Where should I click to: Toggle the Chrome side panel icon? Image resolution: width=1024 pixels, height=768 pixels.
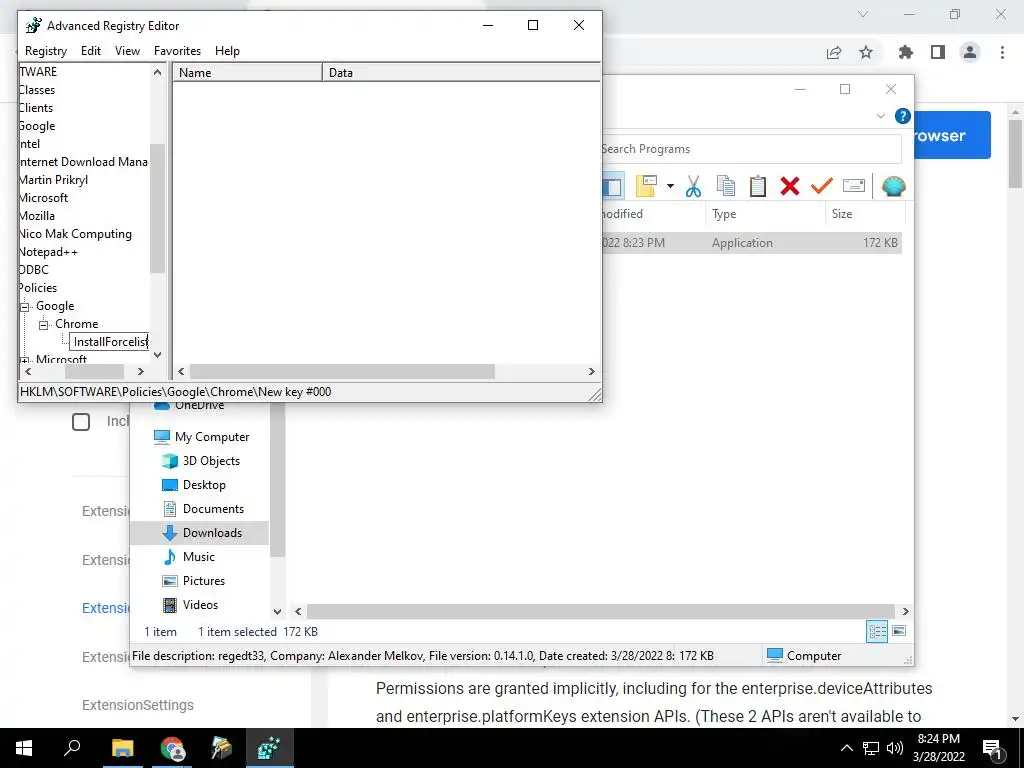click(x=938, y=52)
